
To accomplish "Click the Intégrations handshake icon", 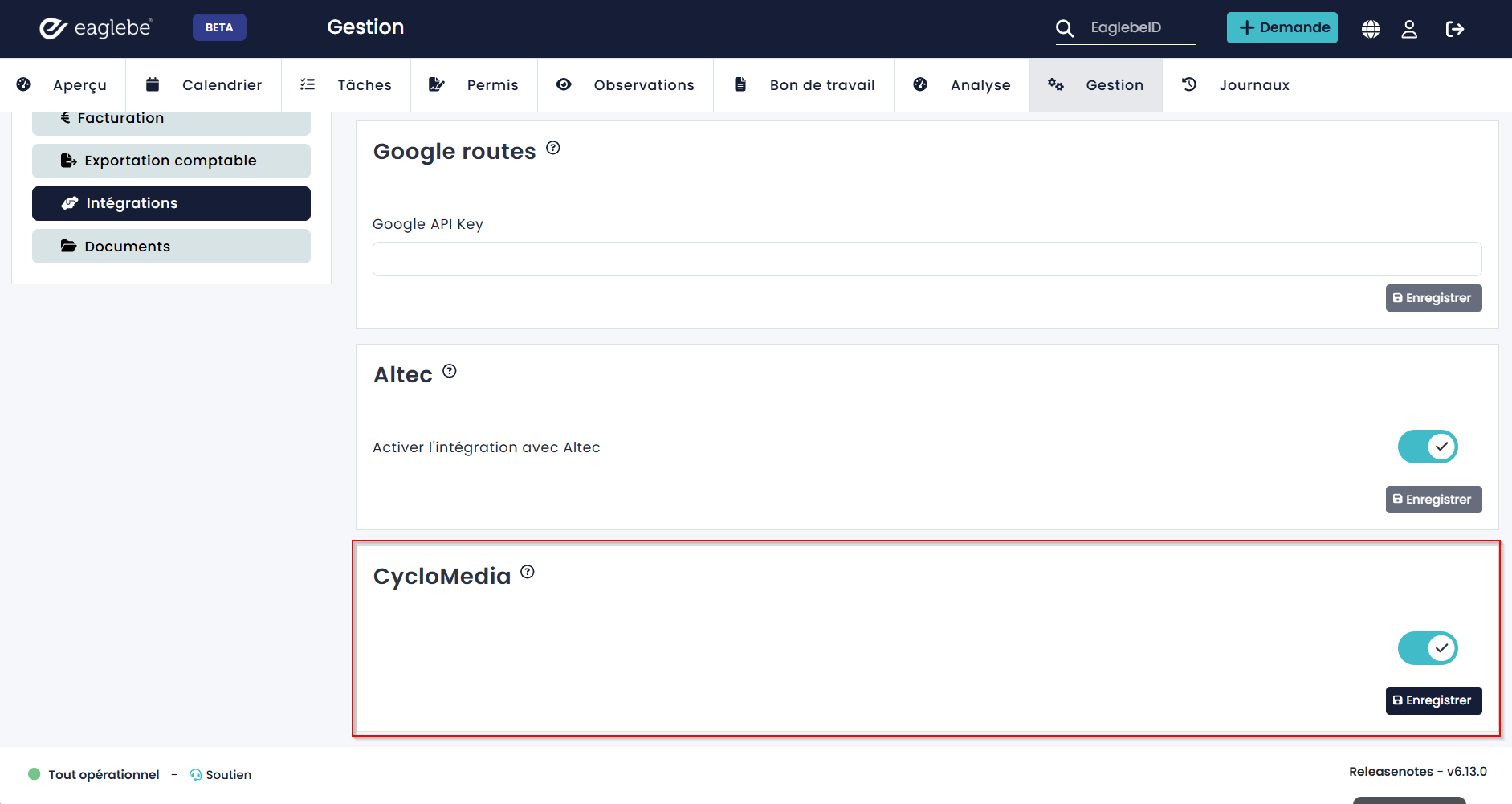I will 70,203.
